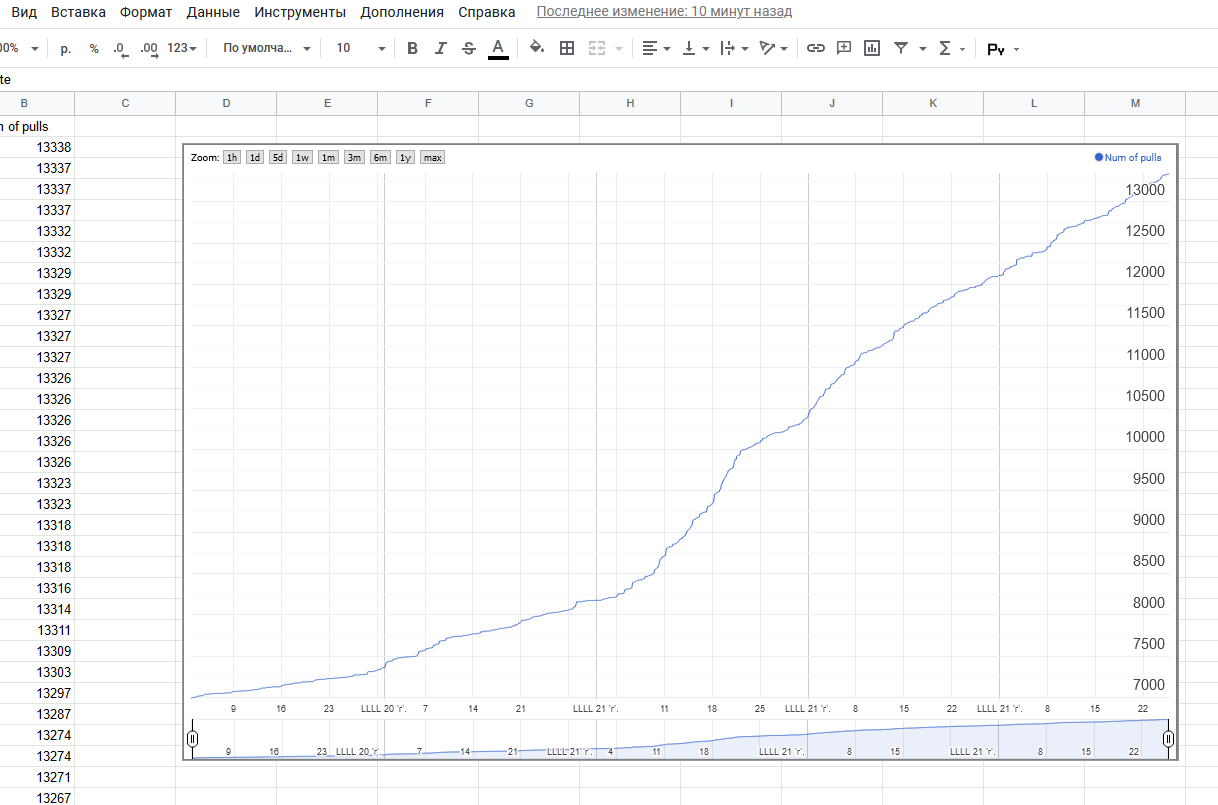The image size is (1218, 805).
Task: Open the font size dropdown showing 10
Action: tap(360, 48)
